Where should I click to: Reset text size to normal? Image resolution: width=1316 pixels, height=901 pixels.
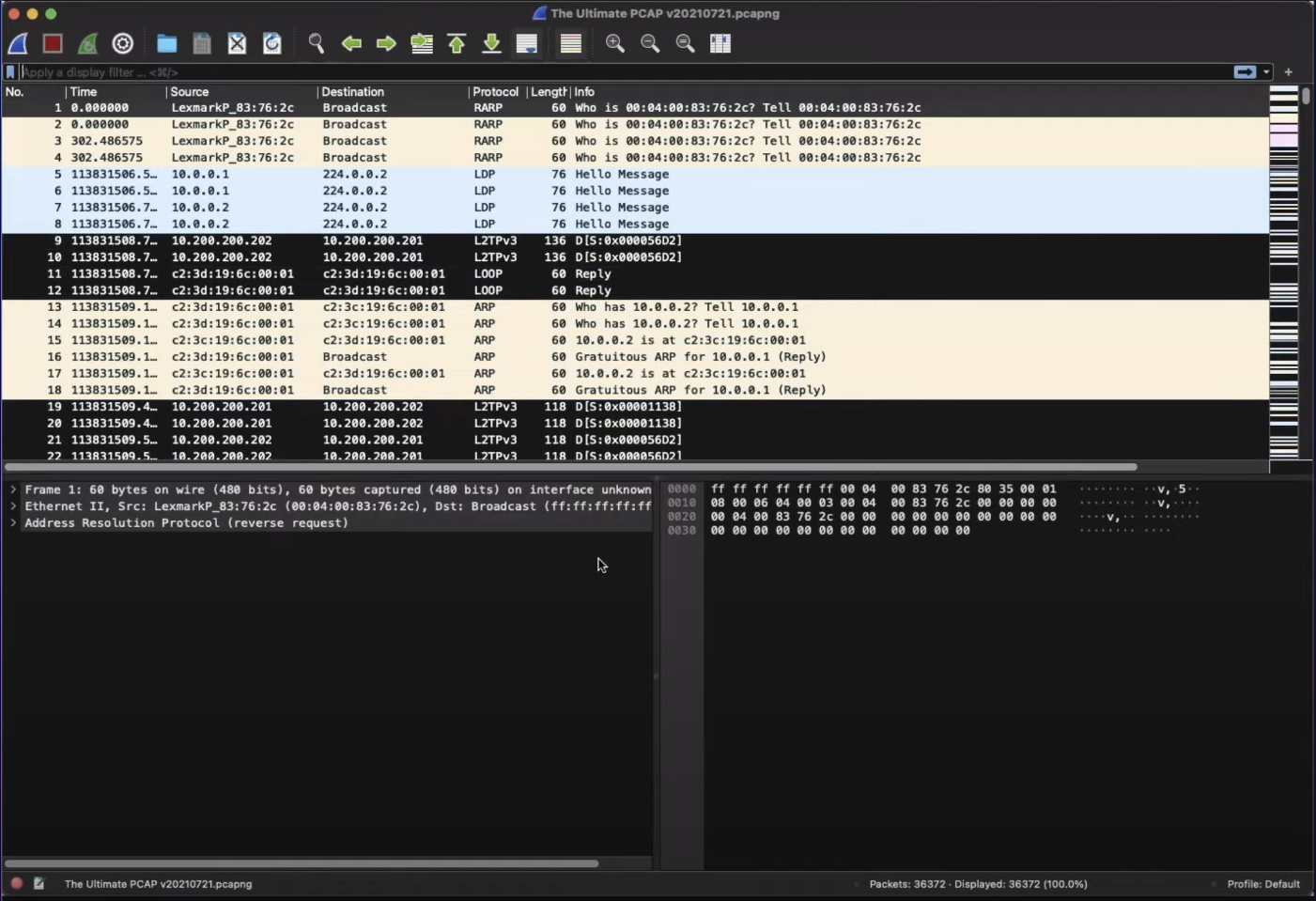click(x=685, y=43)
